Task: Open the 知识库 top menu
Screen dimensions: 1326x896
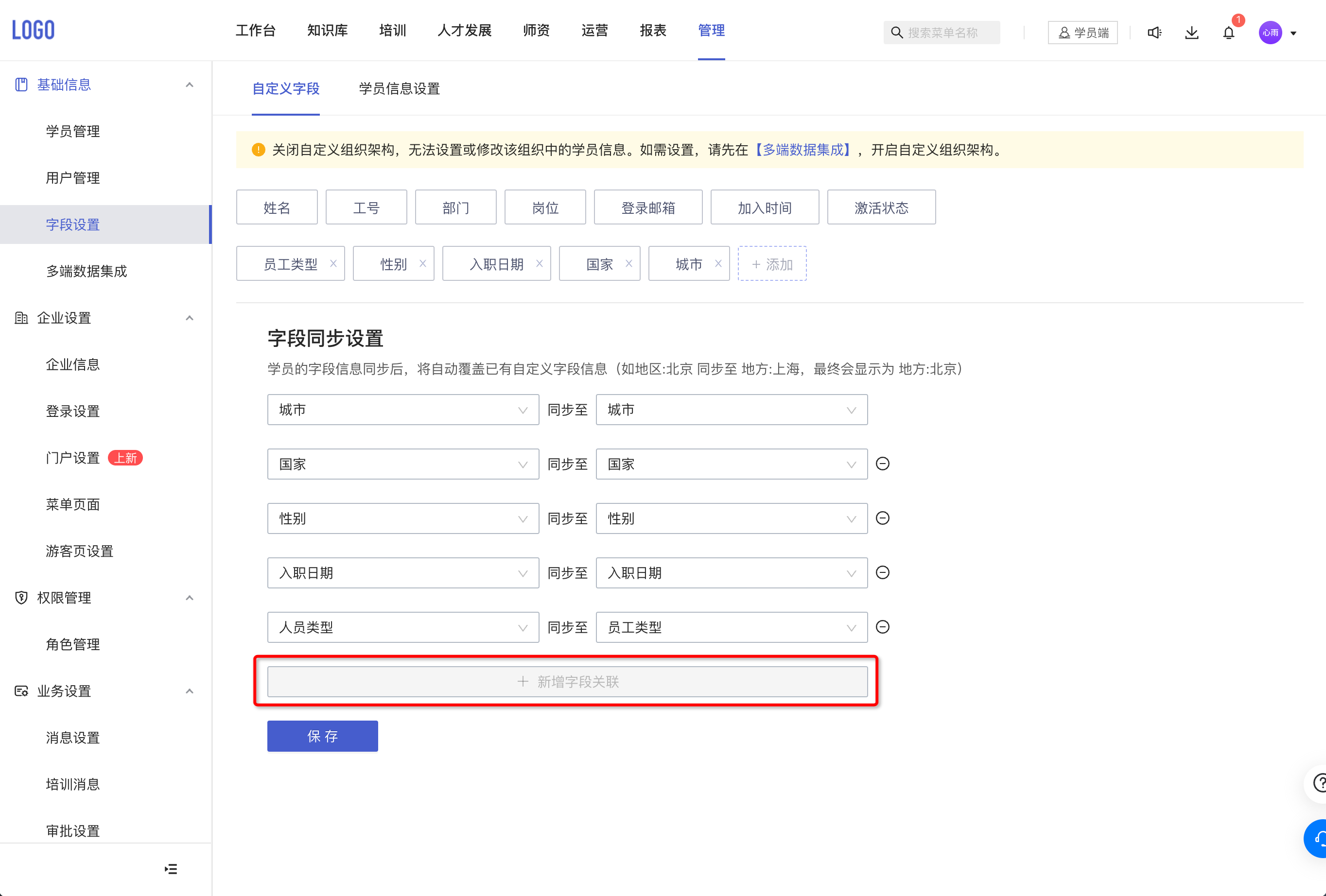Action: pos(328,30)
